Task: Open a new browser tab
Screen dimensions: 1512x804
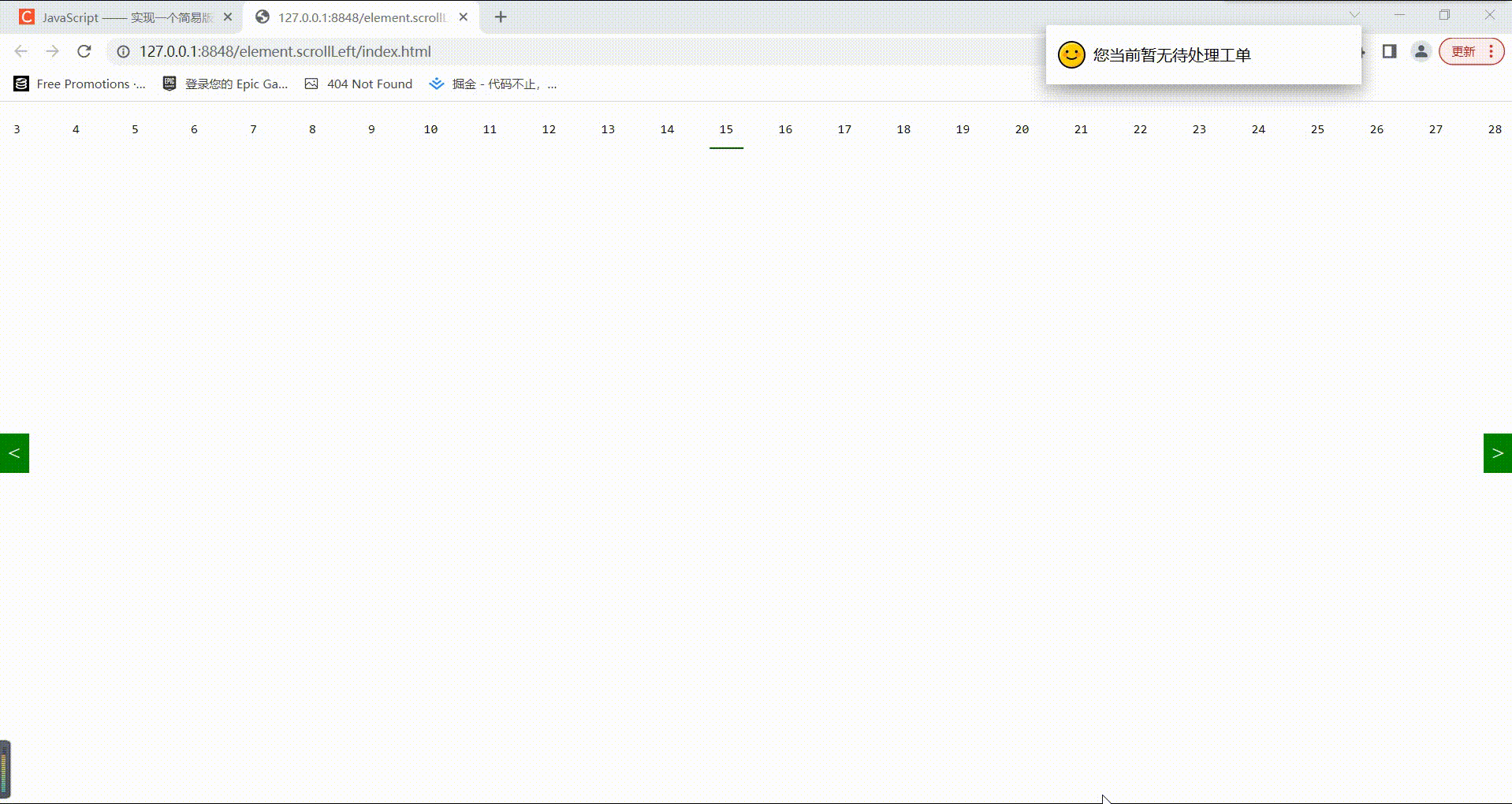Action: click(x=501, y=17)
